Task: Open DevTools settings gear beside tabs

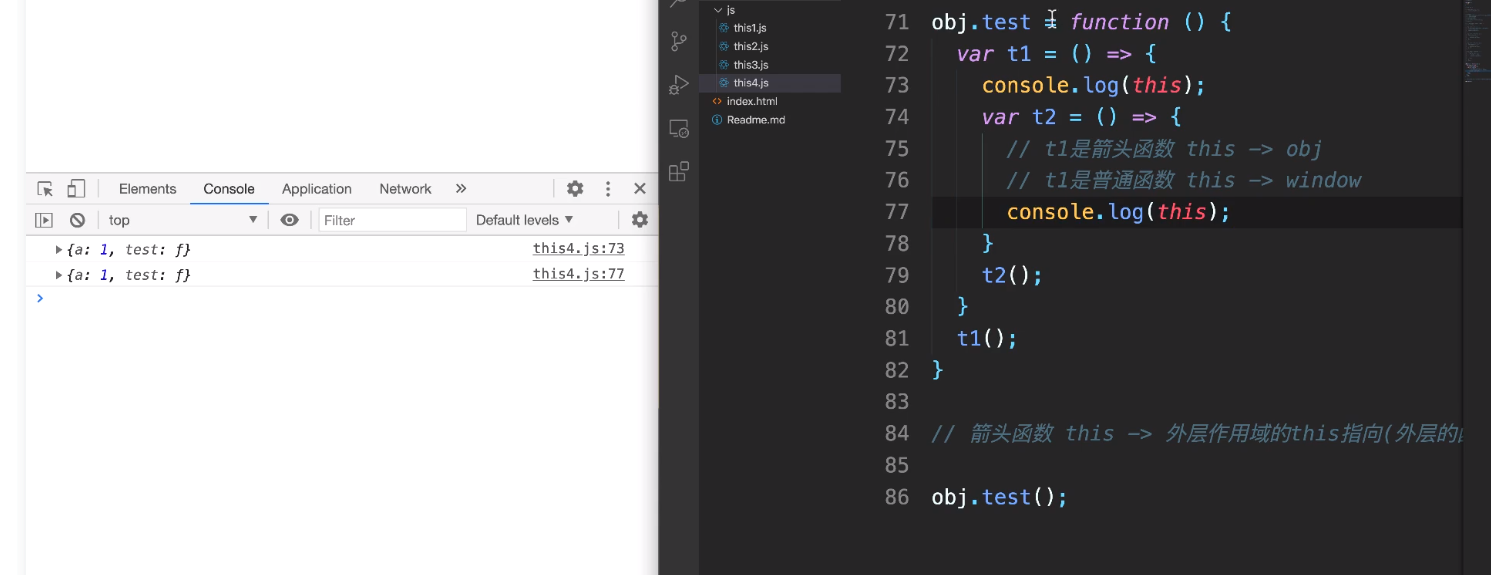Action: (575, 189)
